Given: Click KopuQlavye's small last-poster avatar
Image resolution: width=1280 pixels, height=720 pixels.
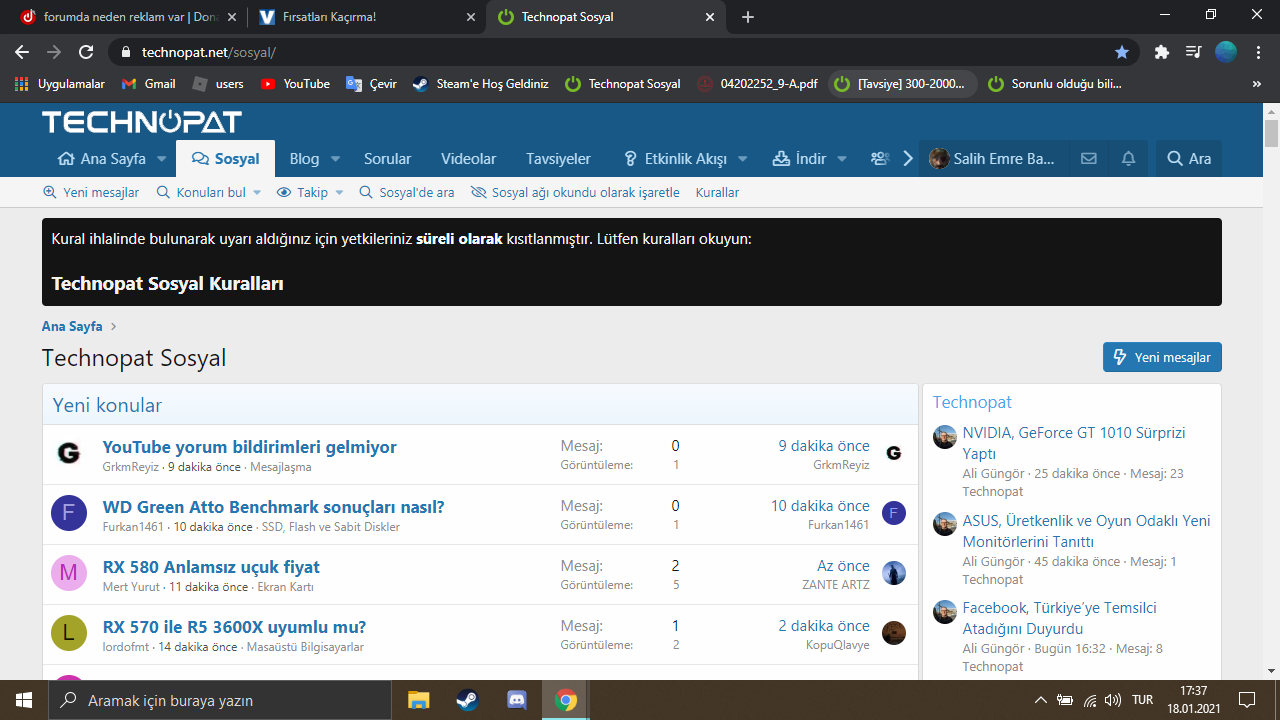Looking at the screenshot, I should pyautogui.click(x=894, y=633).
